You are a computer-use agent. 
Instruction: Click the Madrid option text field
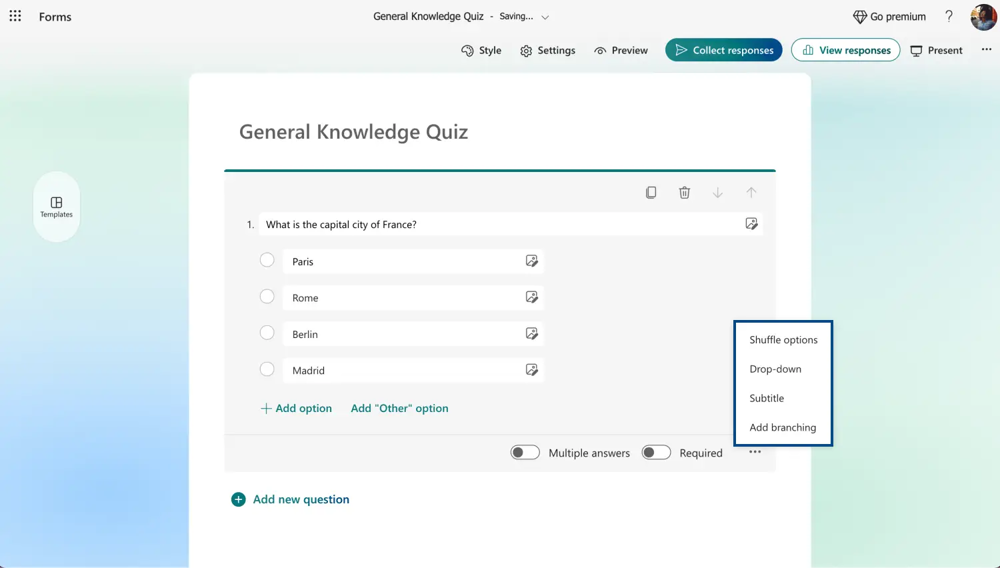coord(400,370)
